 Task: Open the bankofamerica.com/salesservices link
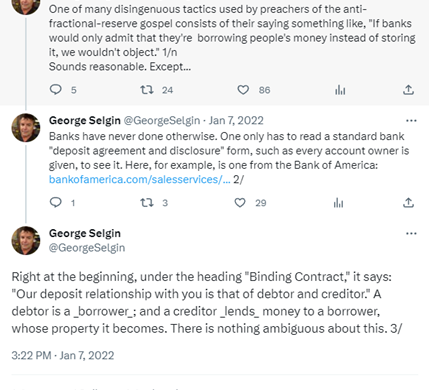tap(140, 179)
